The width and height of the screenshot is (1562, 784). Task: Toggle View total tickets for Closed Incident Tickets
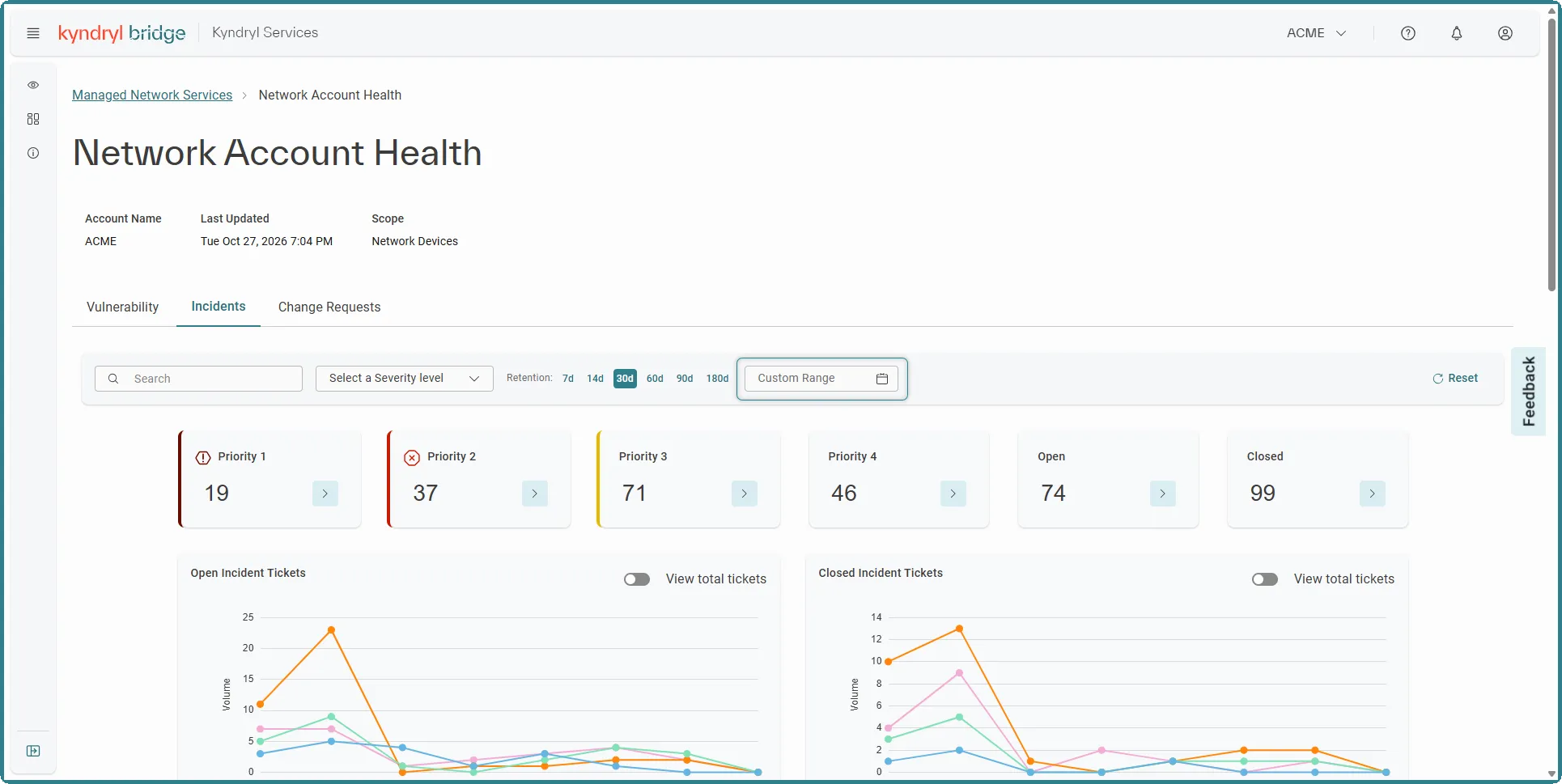coord(1265,579)
